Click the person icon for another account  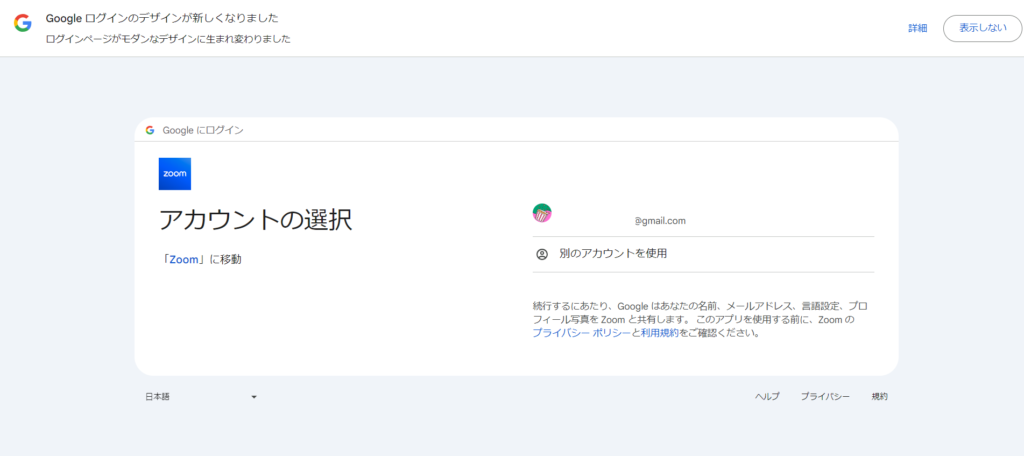tap(542, 254)
